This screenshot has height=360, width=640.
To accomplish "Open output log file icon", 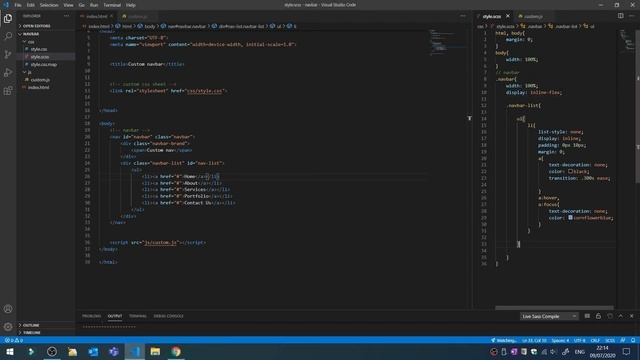I will [x=610, y=316].
